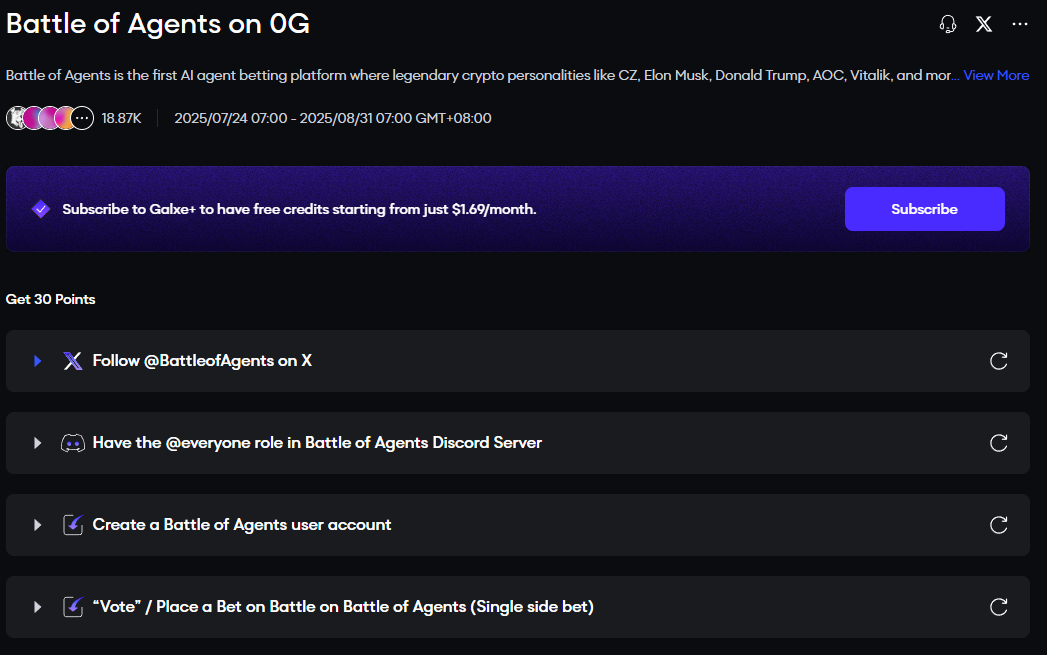Viewport: 1047px width, 655px height.
Task: Expand the Create user account task
Action: [x=37, y=525]
